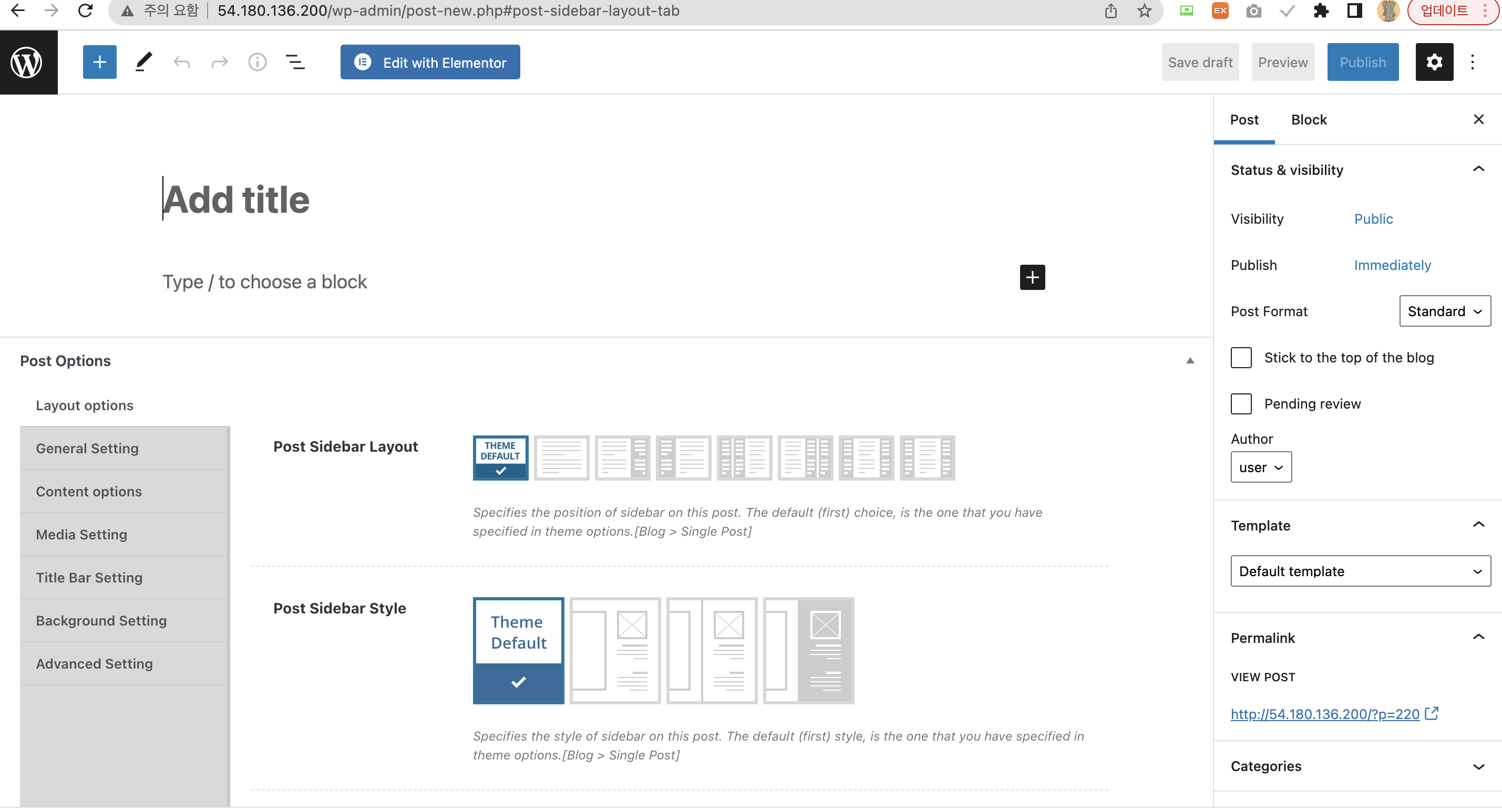Select the Theme Default sidebar layout option
The width and height of the screenshot is (1502, 812).
click(500, 458)
